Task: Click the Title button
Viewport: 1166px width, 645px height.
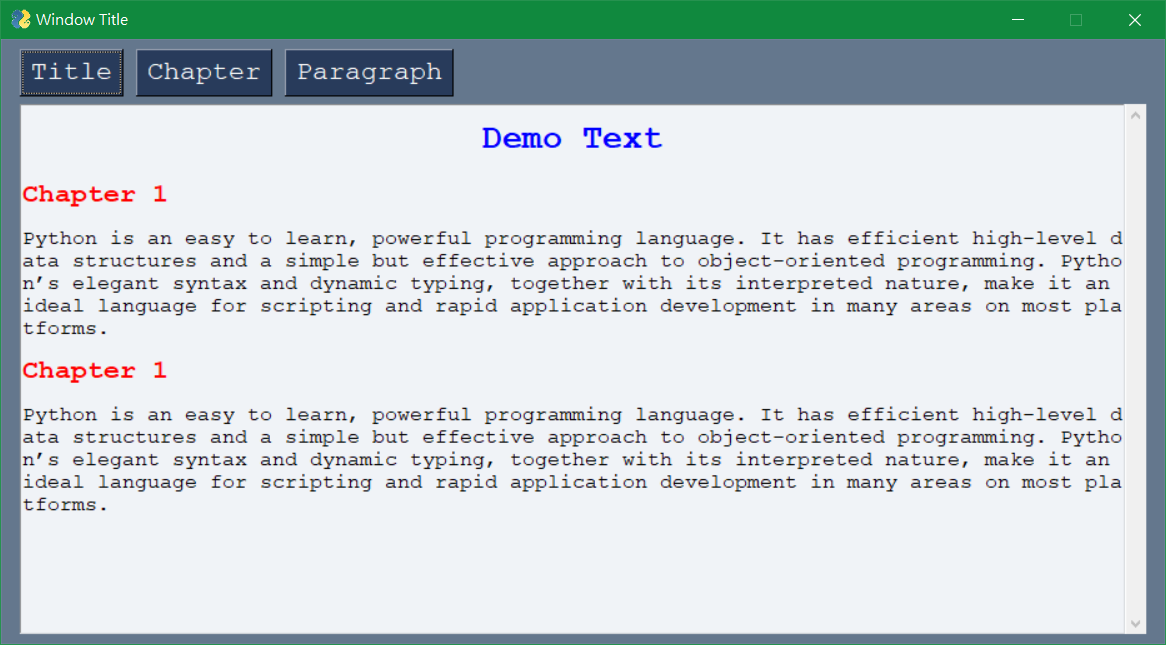Action: (x=71, y=71)
